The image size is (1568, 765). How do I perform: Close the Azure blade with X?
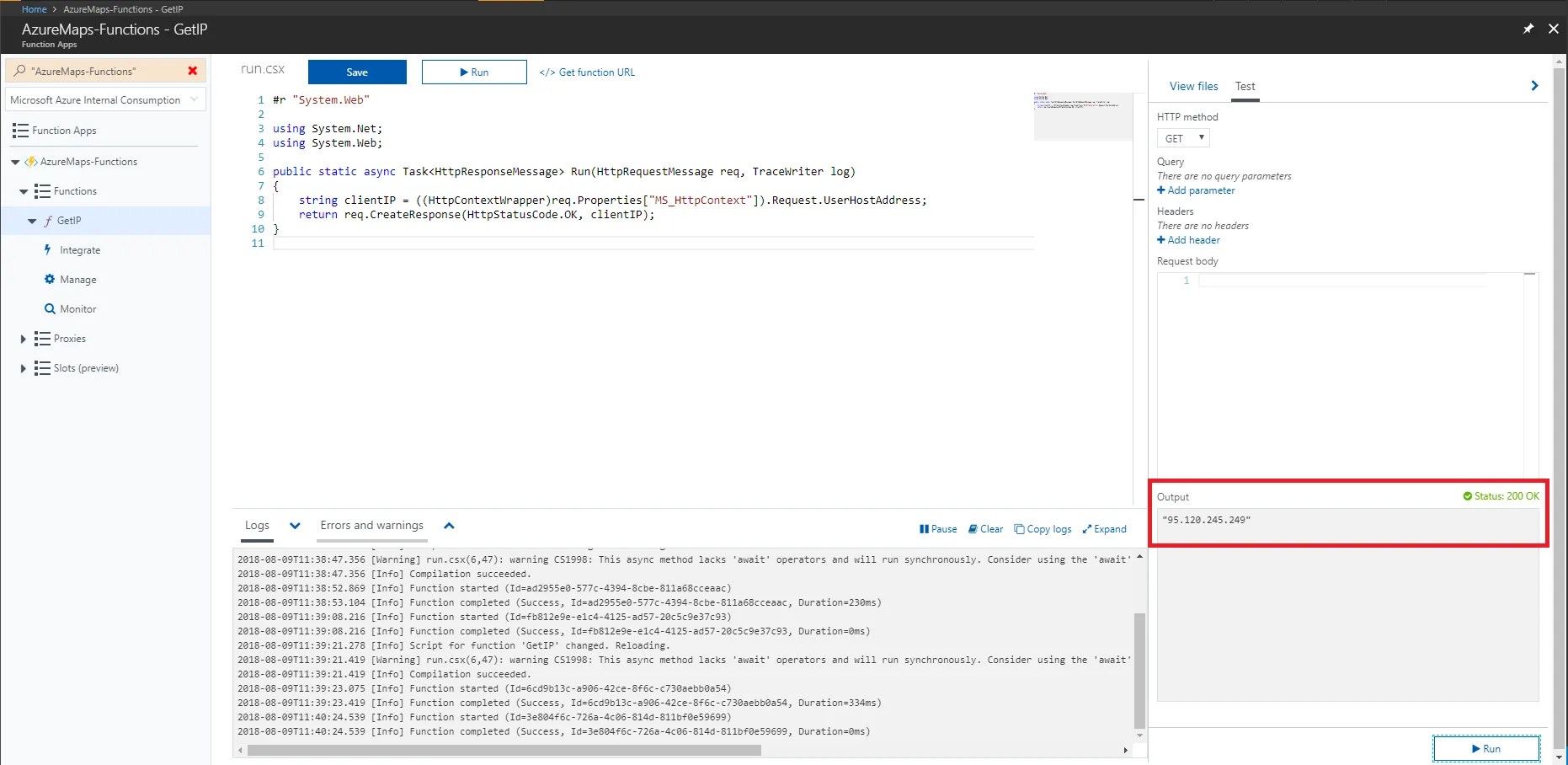point(1554,29)
